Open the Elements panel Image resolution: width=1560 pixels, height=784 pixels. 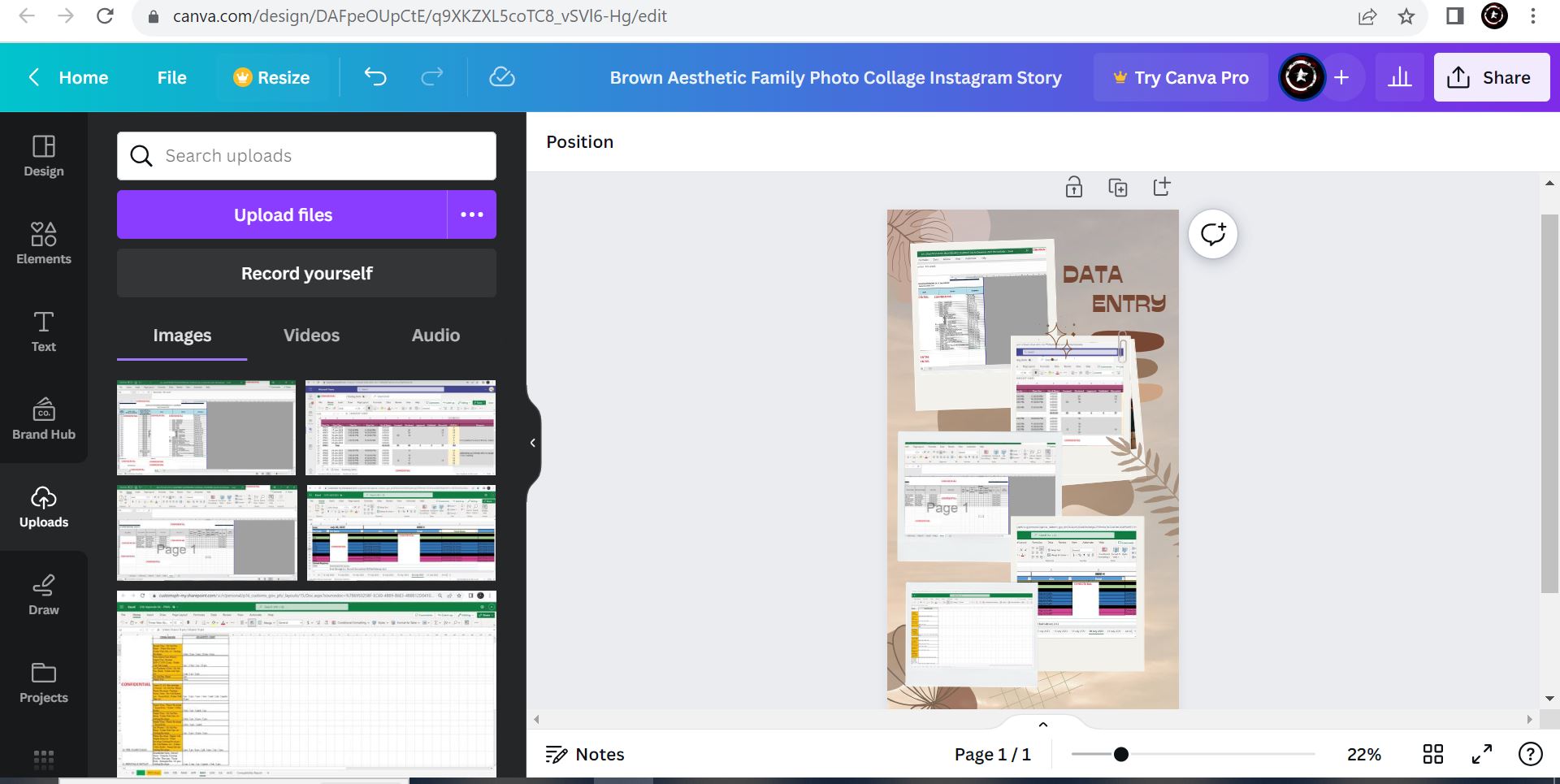(x=44, y=243)
